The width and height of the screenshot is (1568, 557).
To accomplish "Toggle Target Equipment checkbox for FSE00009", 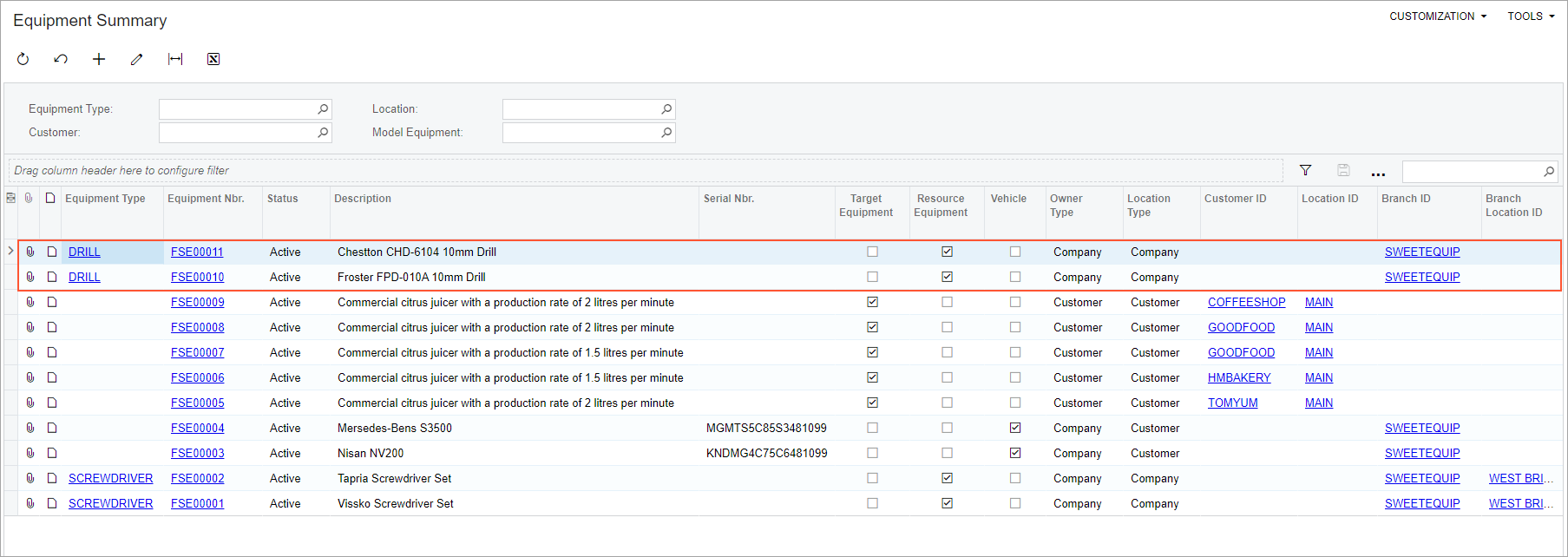I will 872,302.
